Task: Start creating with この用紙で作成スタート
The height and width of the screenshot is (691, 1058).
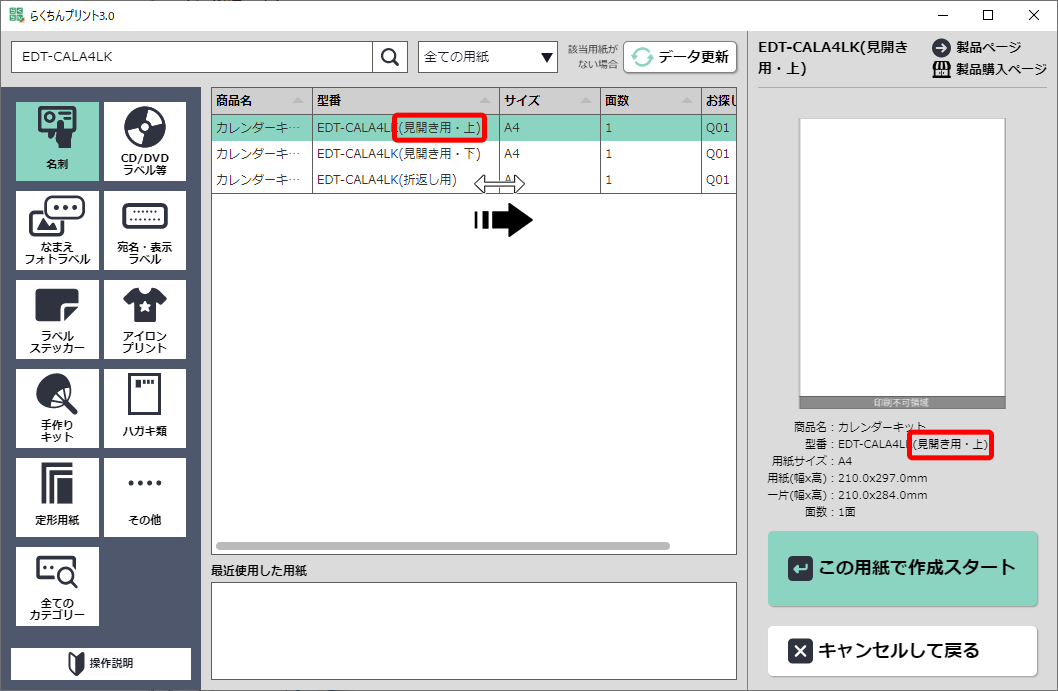Action: point(902,568)
